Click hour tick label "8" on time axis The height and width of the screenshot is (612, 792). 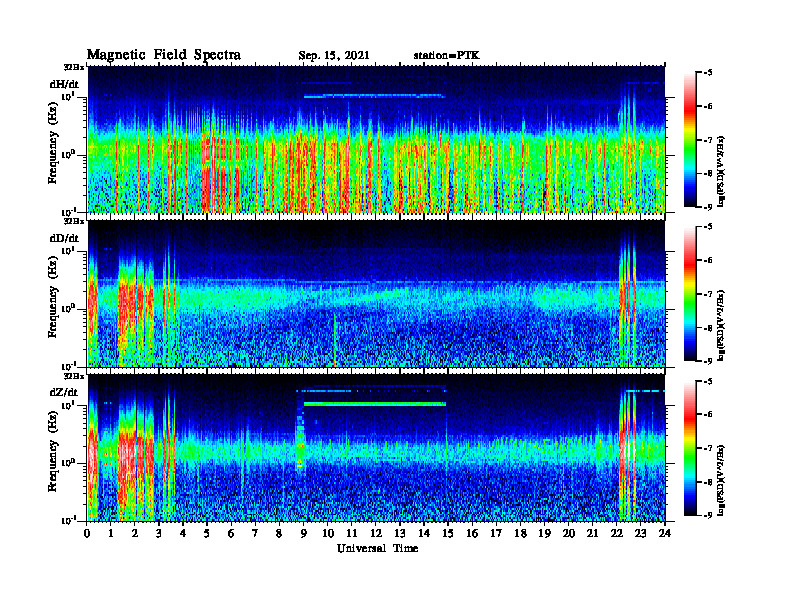[279, 534]
